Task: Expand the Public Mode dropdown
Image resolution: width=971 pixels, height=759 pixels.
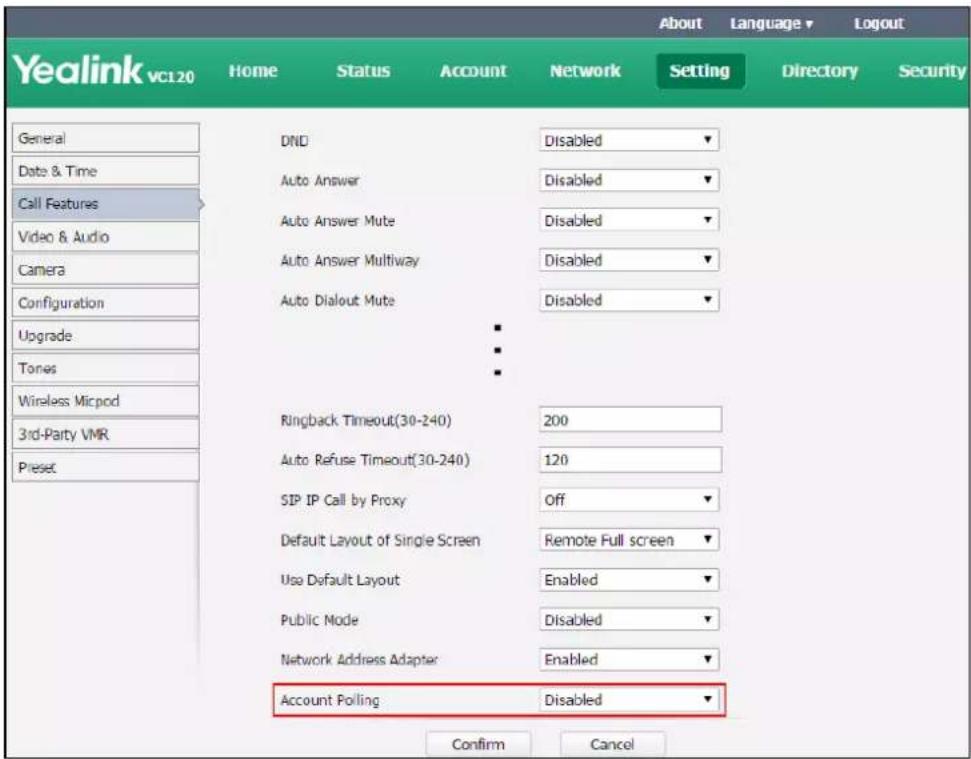Action: click(629, 620)
